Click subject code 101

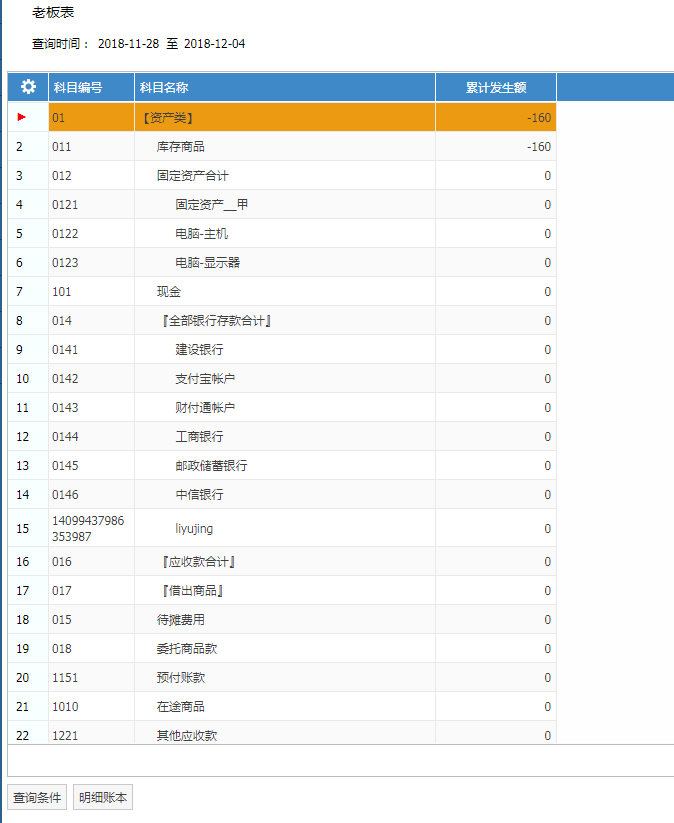click(61, 291)
